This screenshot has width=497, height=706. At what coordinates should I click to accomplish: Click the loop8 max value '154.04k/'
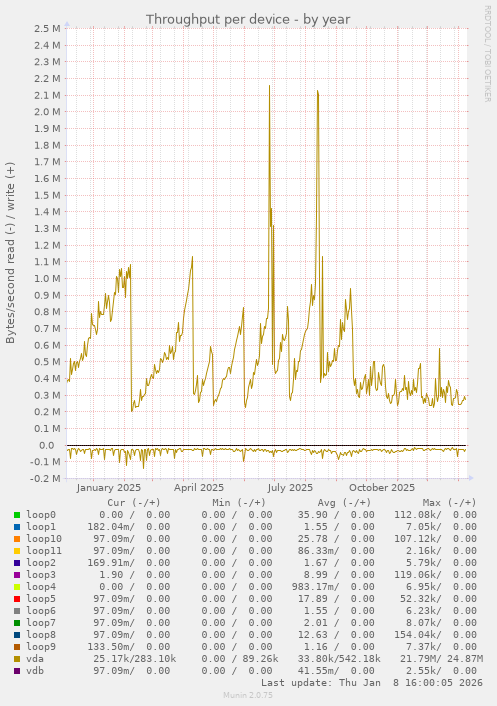(x=418, y=635)
